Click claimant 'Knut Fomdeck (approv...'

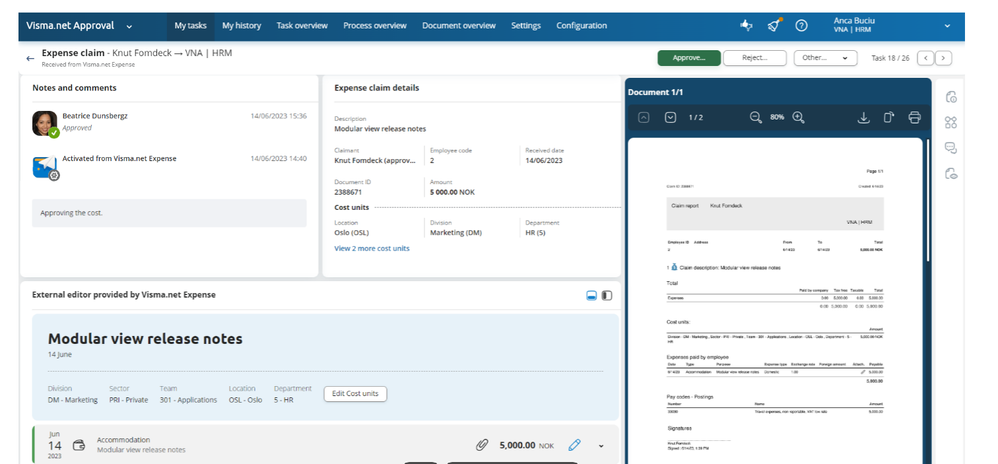point(376,160)
